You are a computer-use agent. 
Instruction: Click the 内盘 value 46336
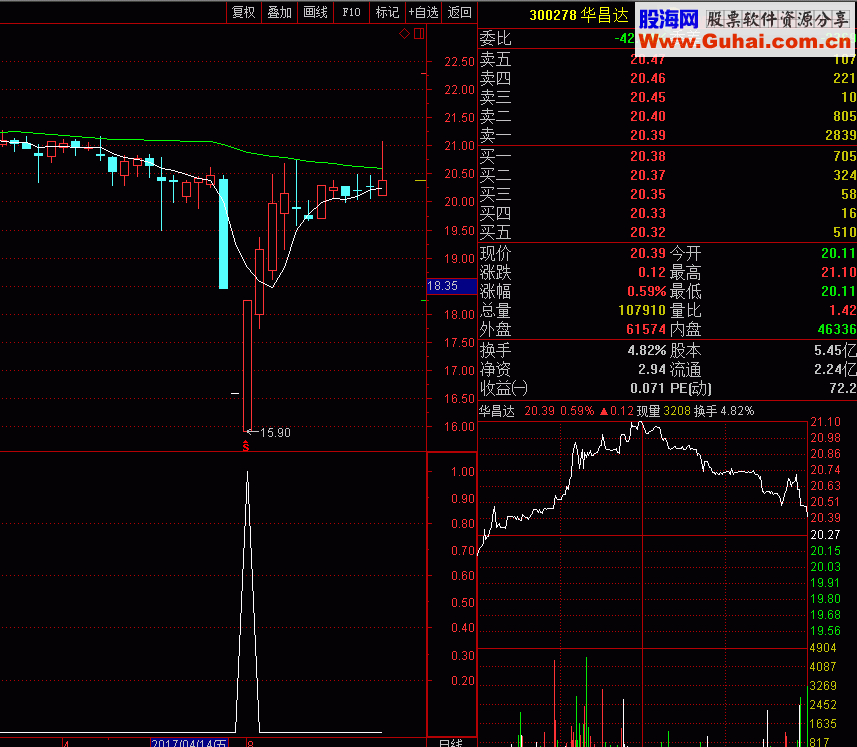click(836, 330)
